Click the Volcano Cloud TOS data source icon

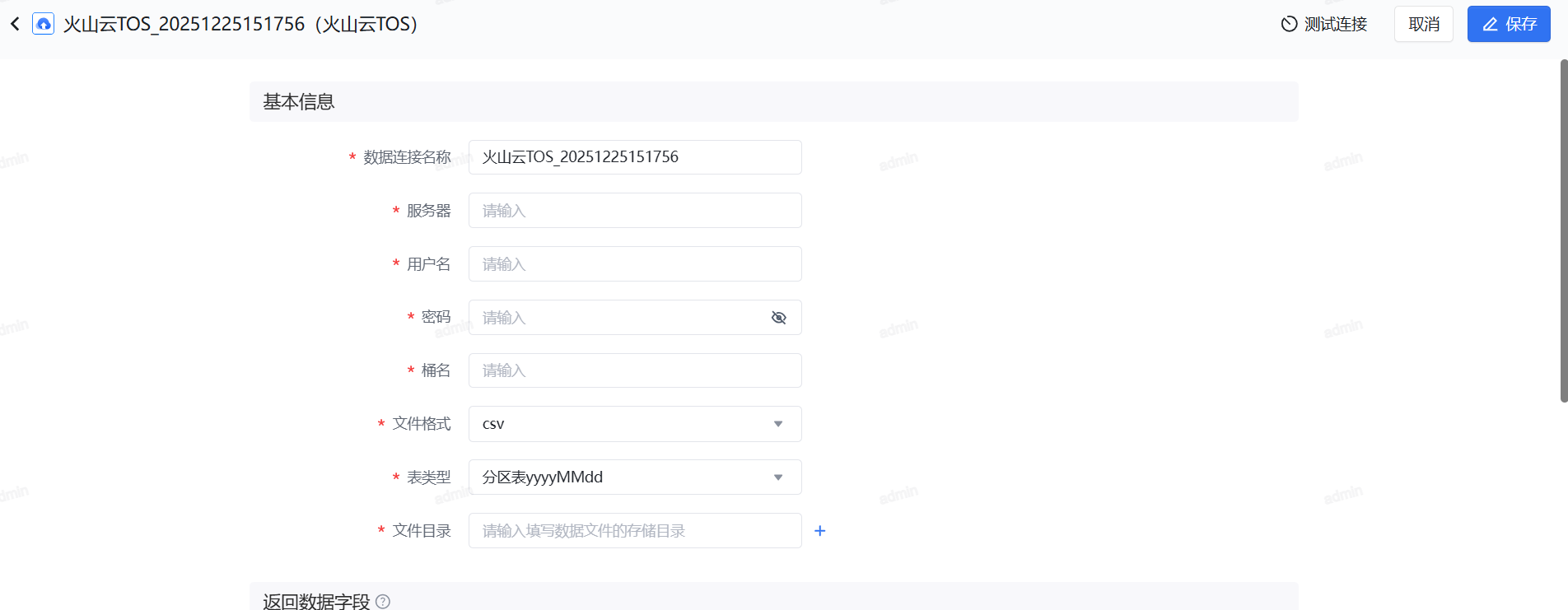(43, 24)
